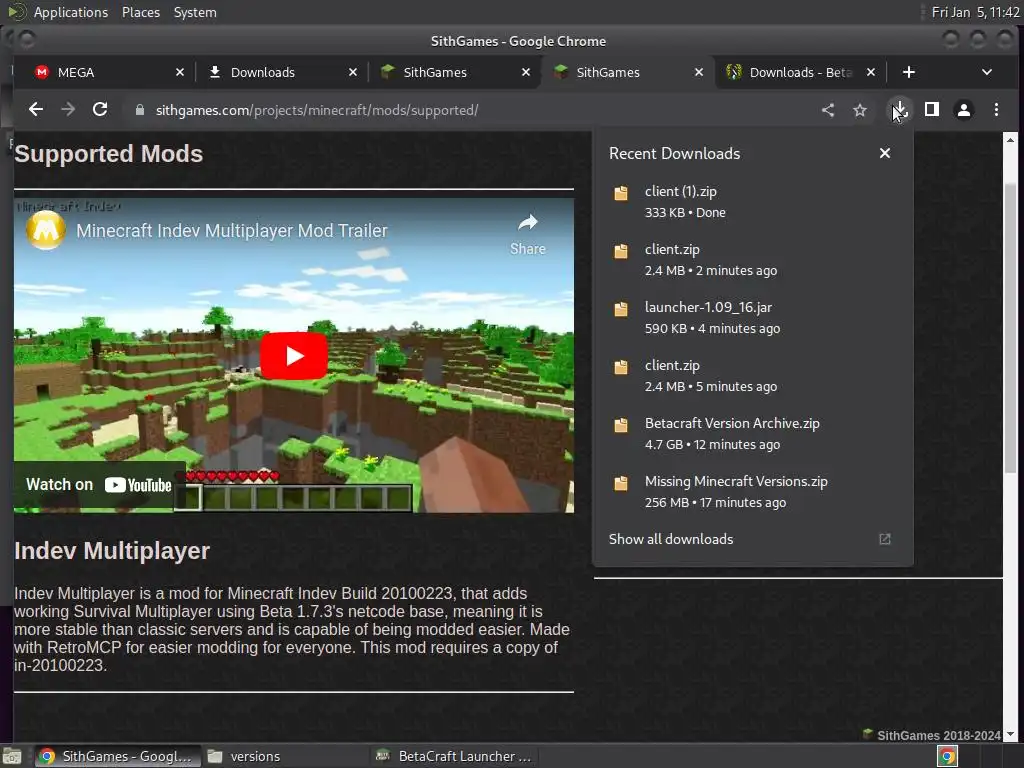Open launcher-1.09_16.jar download entry
The image size is (1024, 768).
point(752,317)
